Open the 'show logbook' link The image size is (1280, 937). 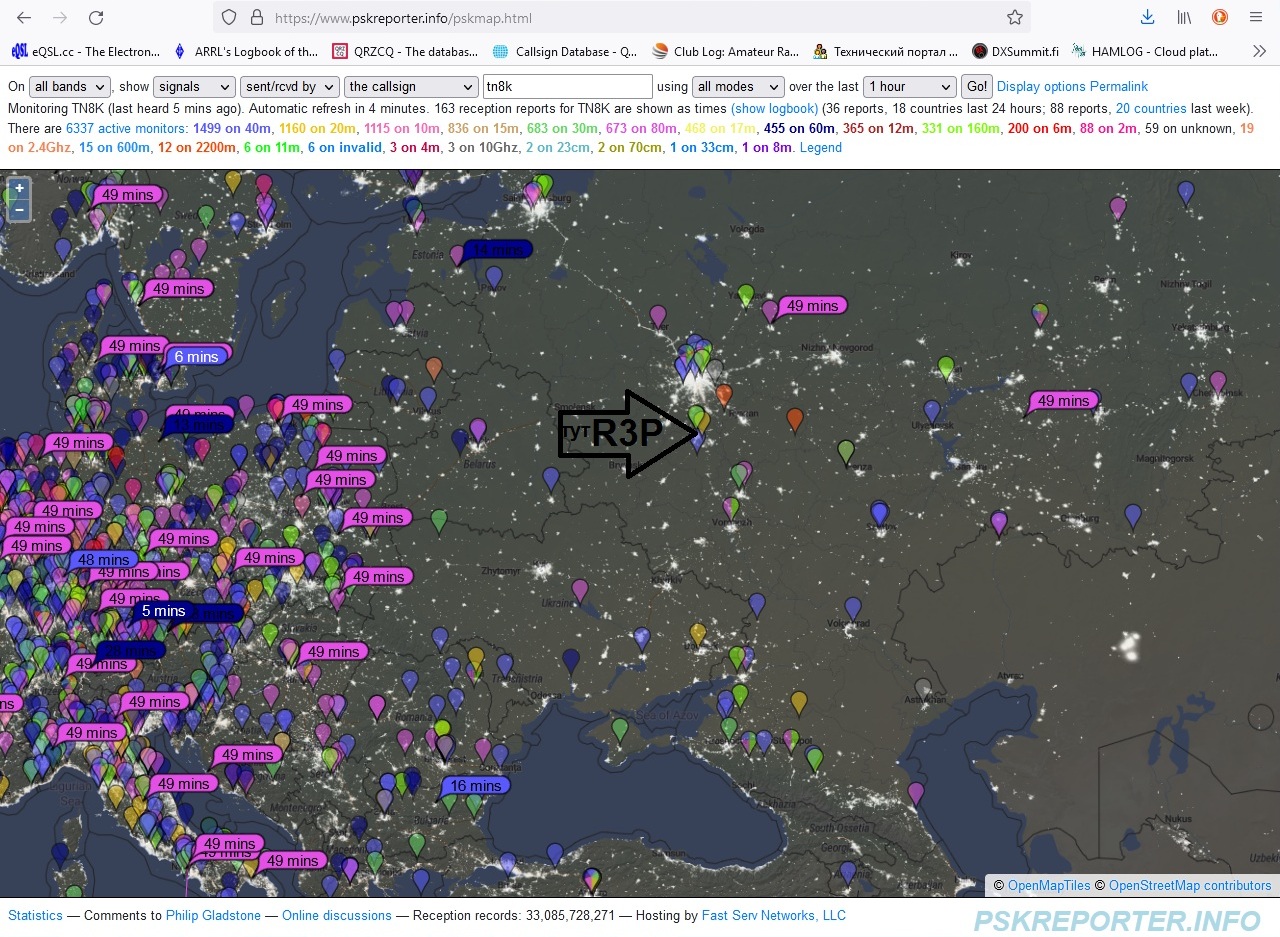pos(774,108)
